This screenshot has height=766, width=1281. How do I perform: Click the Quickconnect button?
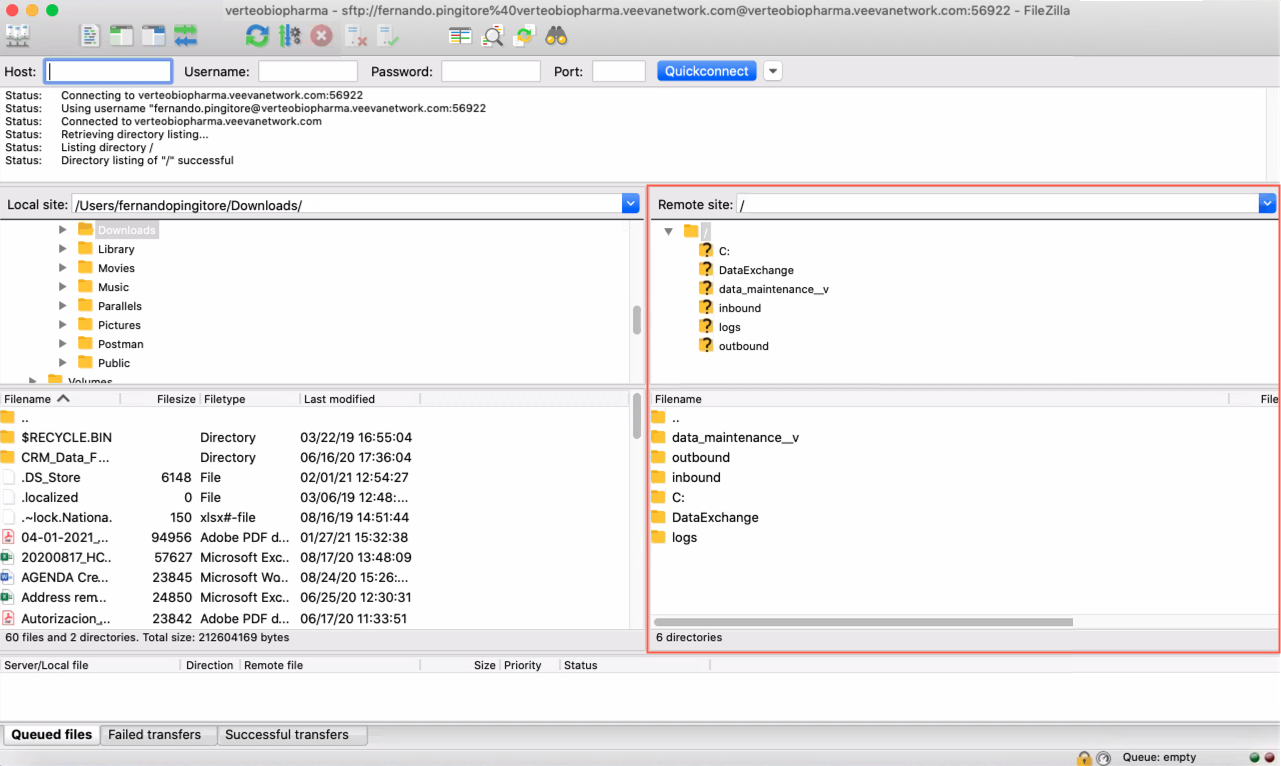(707, 71)
